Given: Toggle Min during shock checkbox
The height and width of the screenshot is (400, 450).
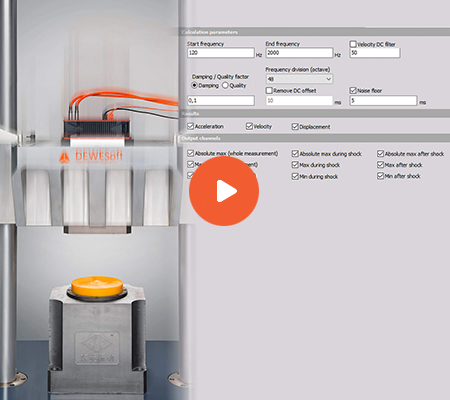Looking at the screenshot, I should (295, 176).
